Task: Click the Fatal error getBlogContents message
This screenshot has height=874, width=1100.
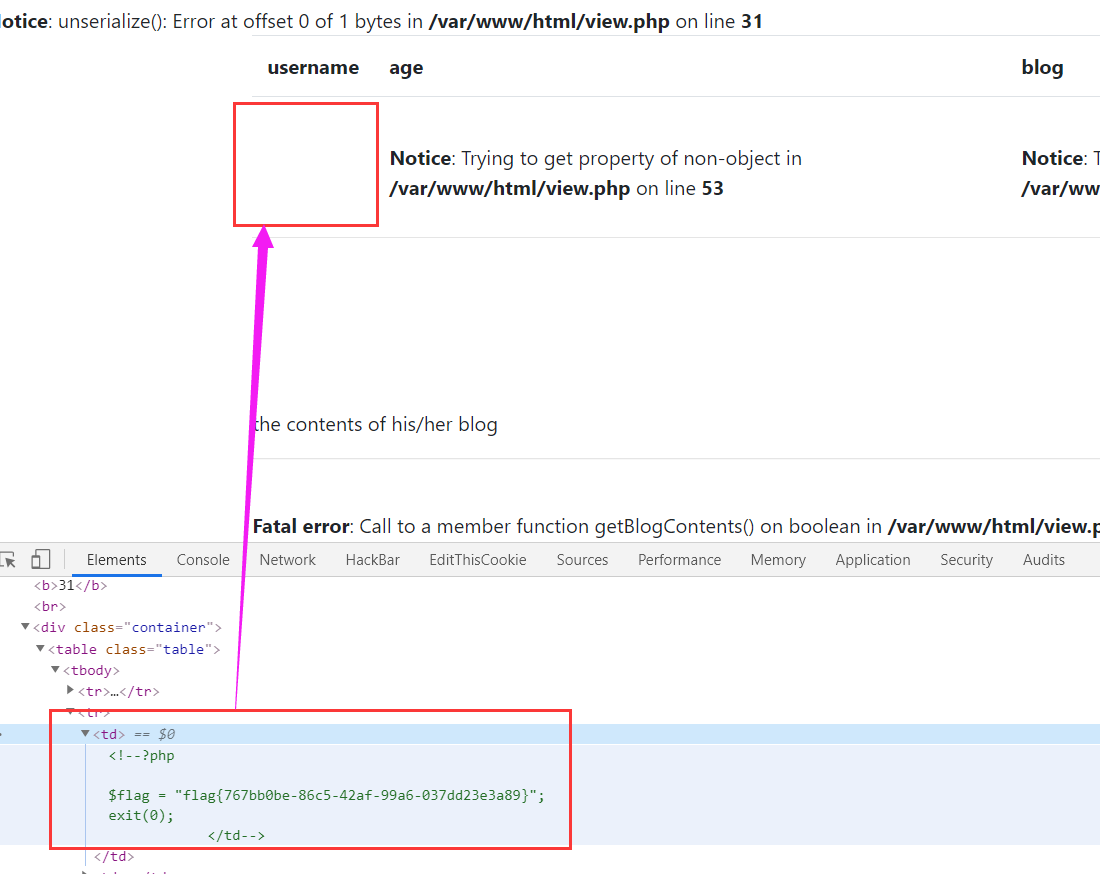Action: (x=676, y=526)
